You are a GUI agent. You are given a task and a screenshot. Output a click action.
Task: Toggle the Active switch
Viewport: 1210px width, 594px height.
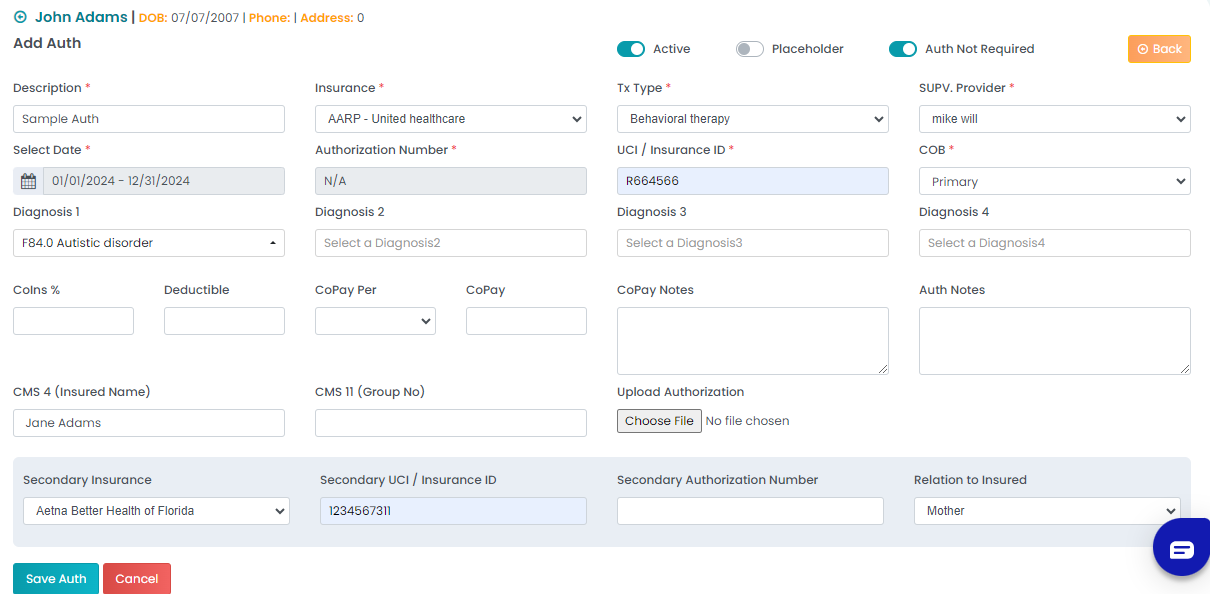(x=631, y=49)
